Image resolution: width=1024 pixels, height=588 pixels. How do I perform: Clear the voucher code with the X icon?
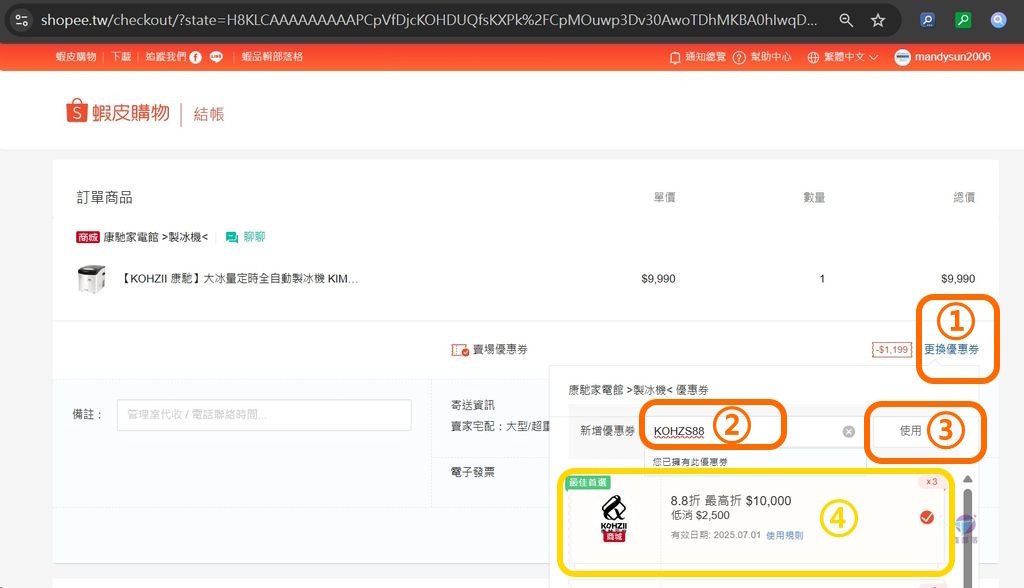click(x=848, y=431)
